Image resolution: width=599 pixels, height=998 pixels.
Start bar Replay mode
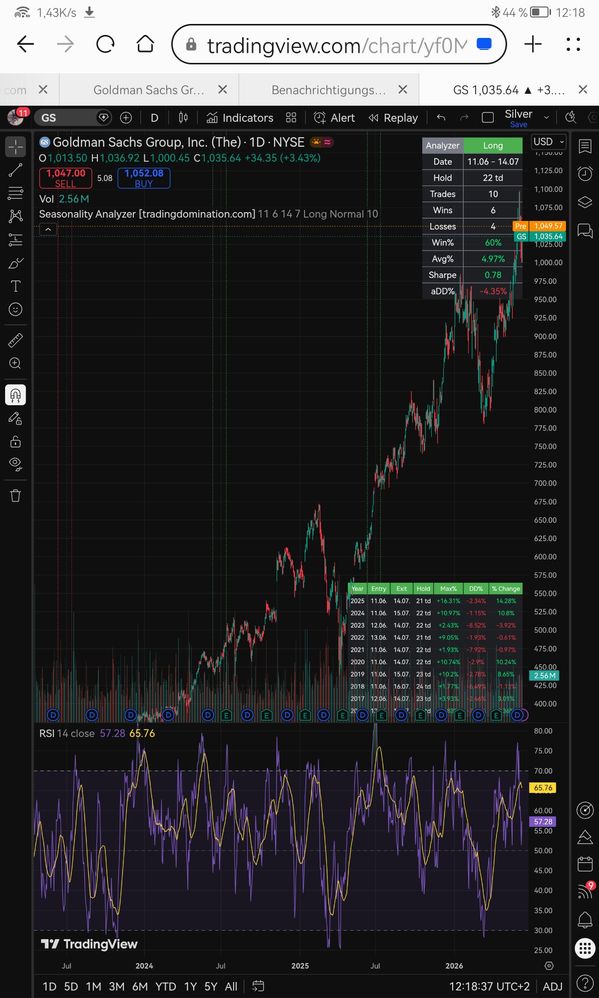(393, 118)
